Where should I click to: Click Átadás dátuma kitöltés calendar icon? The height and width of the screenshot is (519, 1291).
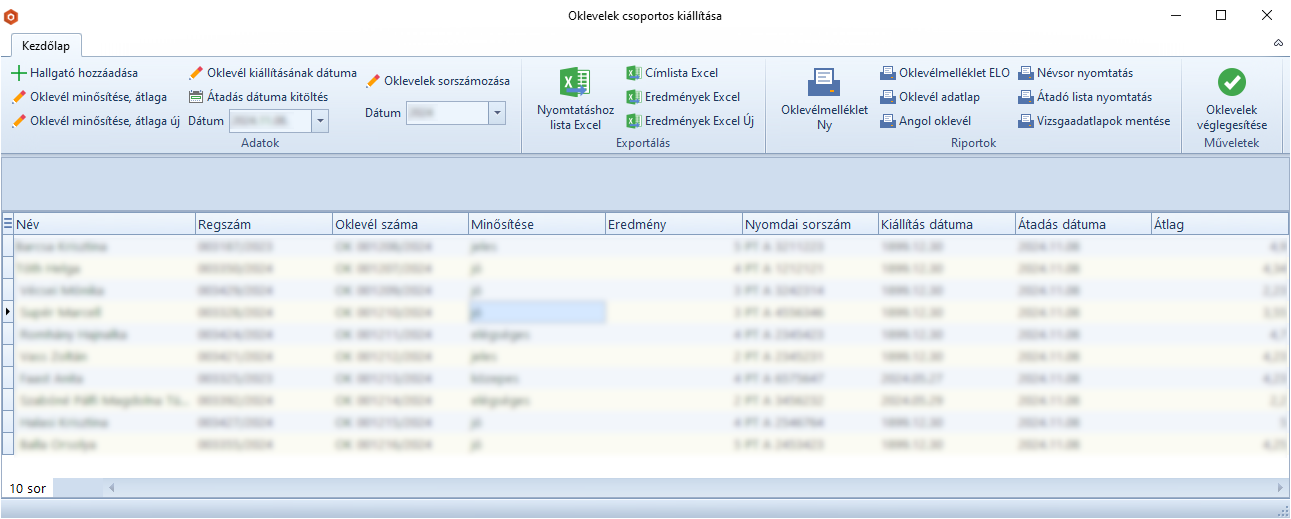coord(196,97)
